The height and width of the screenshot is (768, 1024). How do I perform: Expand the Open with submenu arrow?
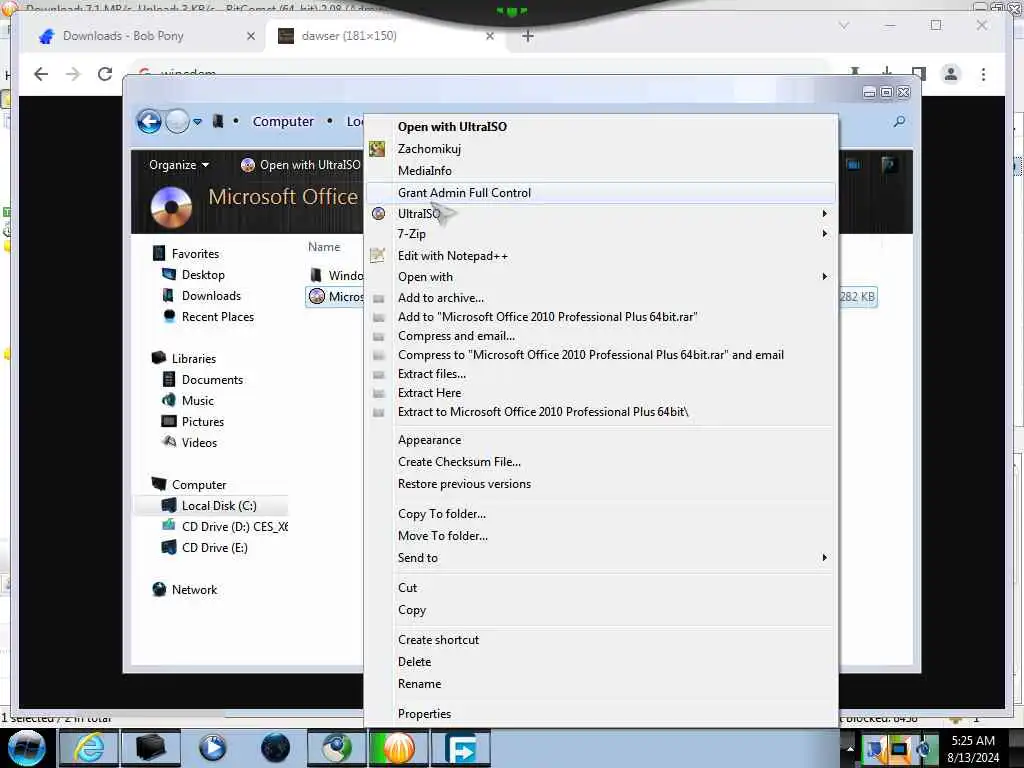click(x=824, y=277)
